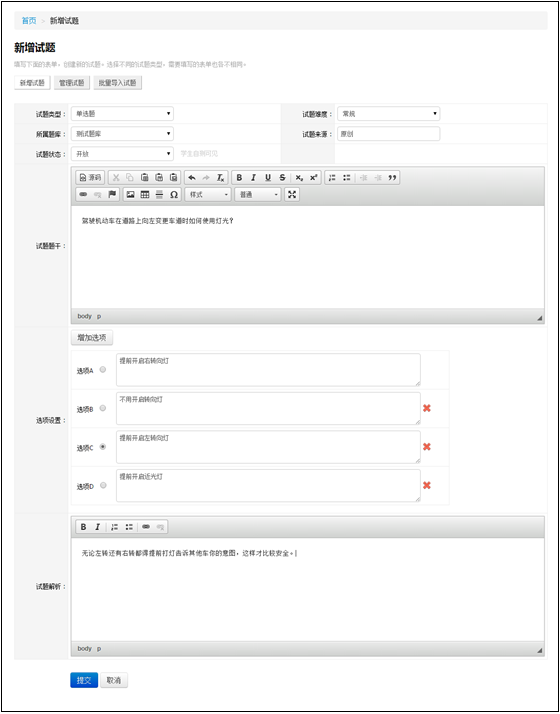The image size is (560, 714).
Task: Click the Omega special character icon
Action: pyautogui.click(x=173, y=194)
